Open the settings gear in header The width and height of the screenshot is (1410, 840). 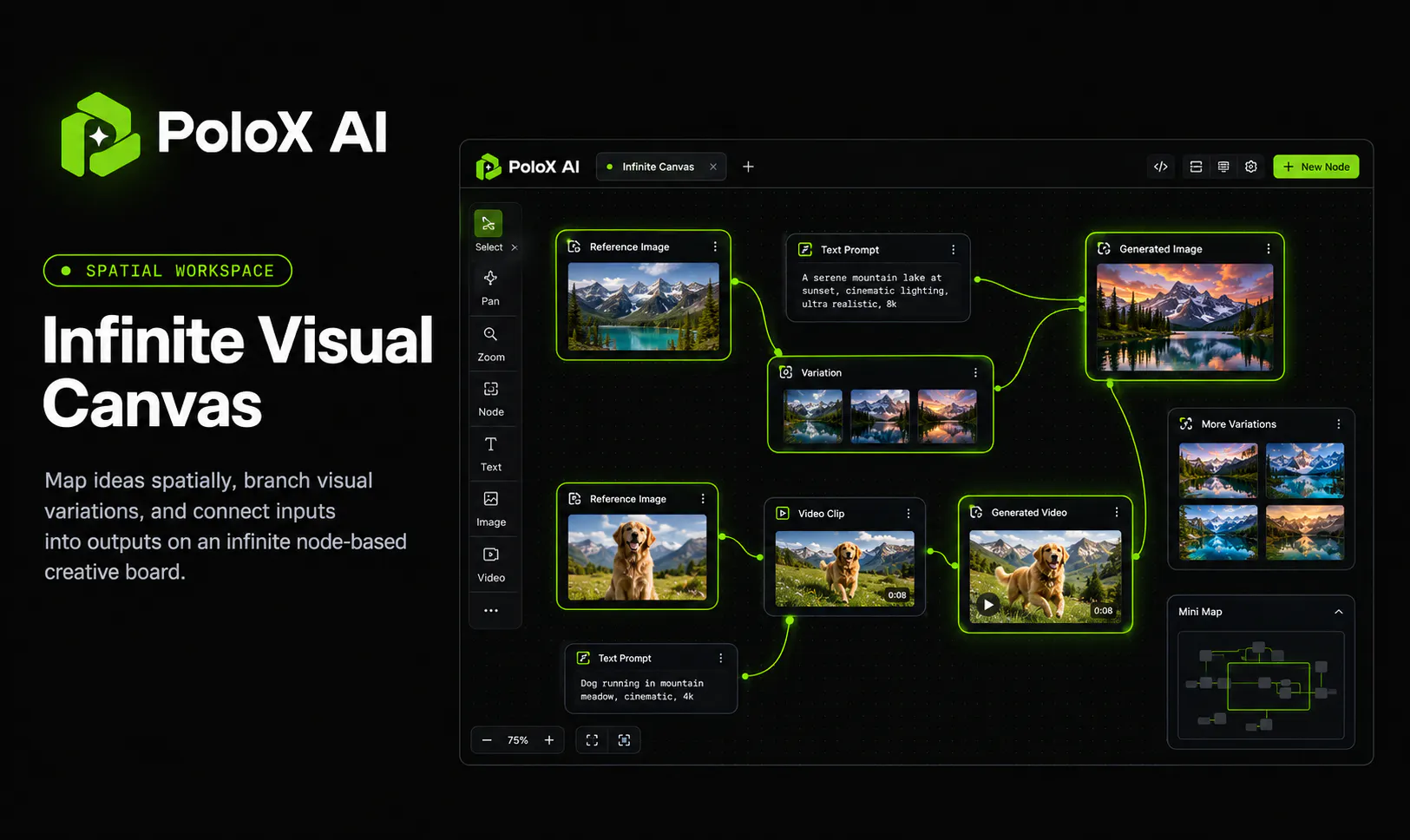tap(1251, 167)
